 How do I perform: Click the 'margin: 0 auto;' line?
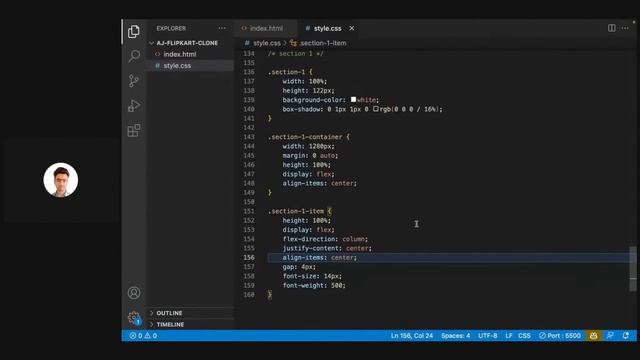tap(310, 156)
